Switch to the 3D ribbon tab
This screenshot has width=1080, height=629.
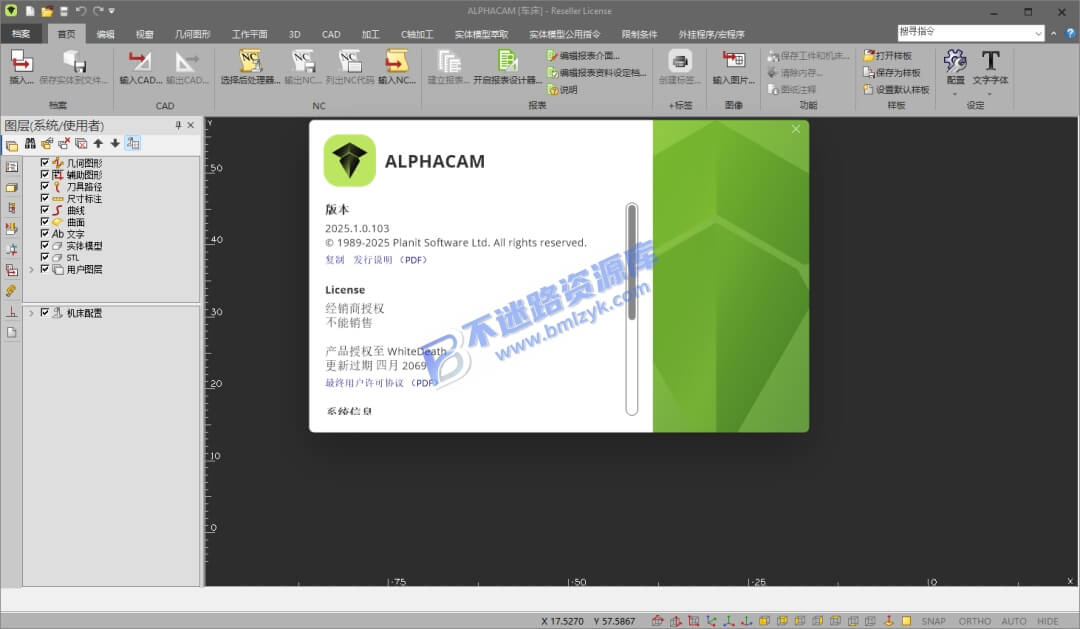pos(294,34)
